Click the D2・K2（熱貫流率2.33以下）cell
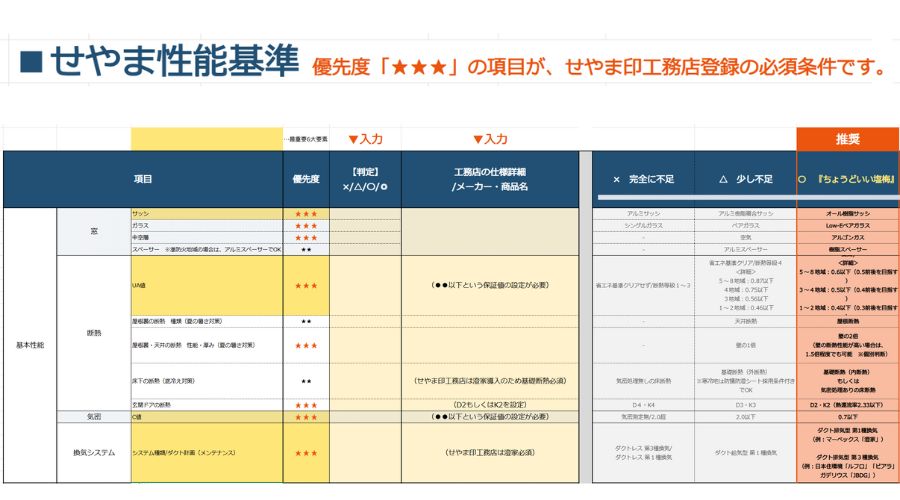The image size is (900, 500). point(848,405)
